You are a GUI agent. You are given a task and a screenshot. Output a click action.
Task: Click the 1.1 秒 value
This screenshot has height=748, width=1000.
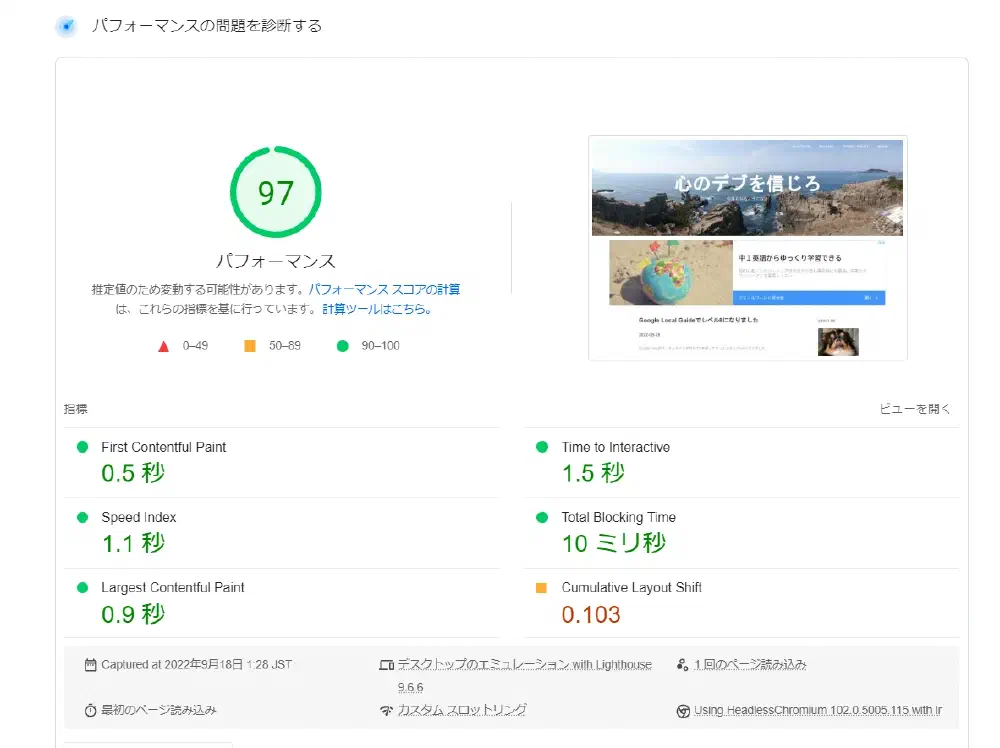coord(133,543)
